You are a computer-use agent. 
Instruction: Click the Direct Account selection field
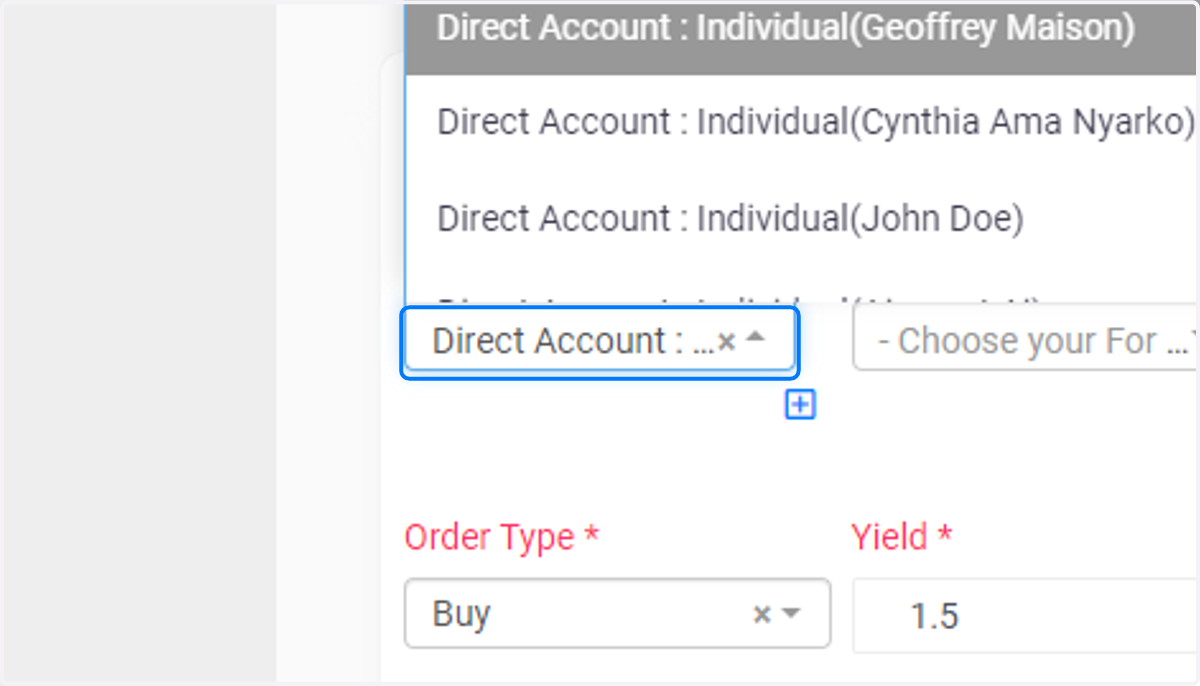point(600,343)
